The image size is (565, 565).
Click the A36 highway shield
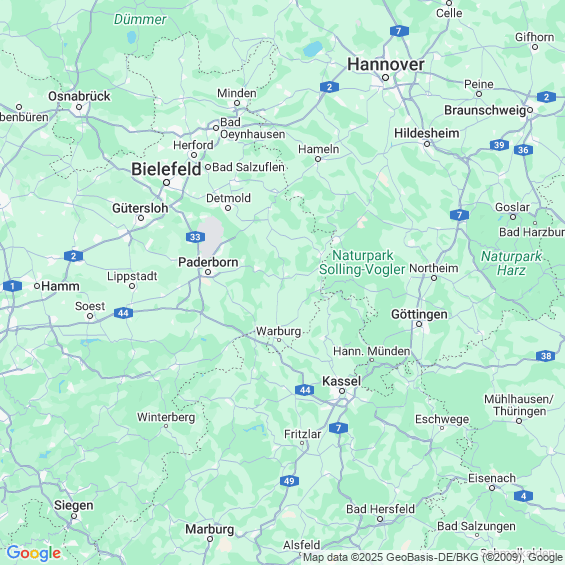click(523, 150)
